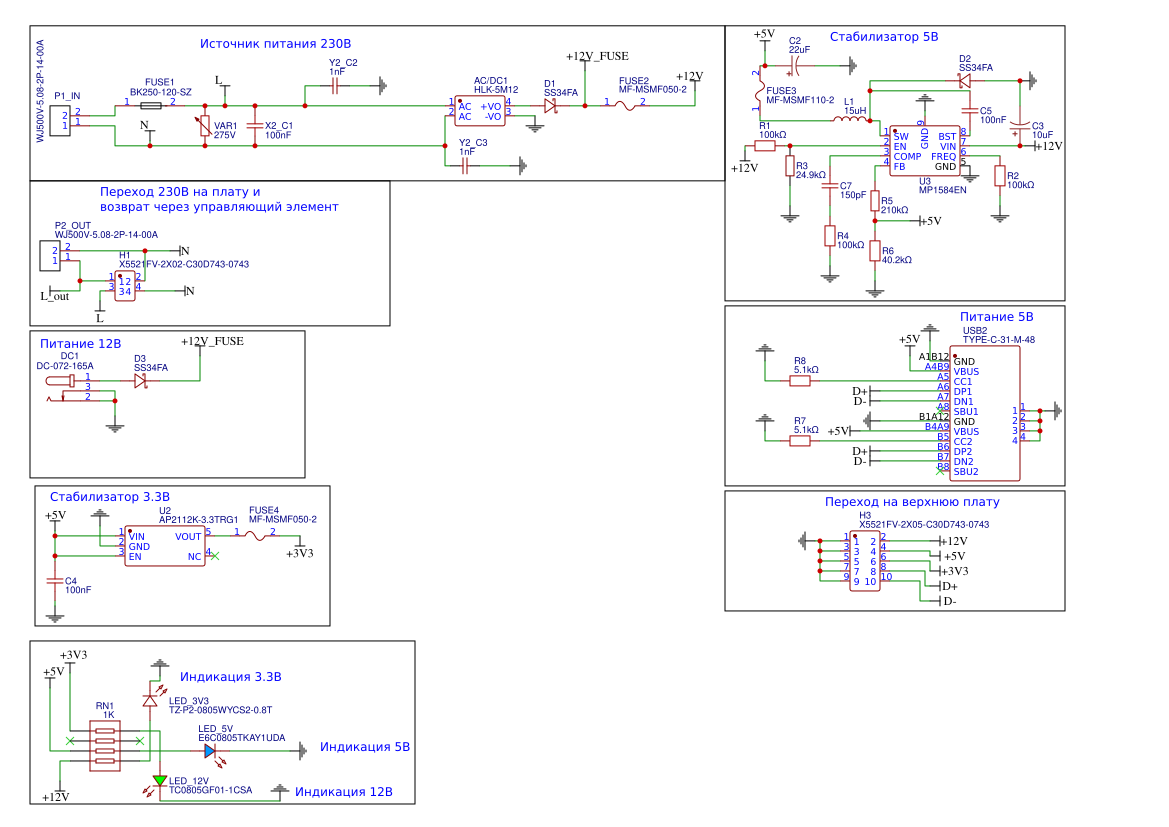Select the USB2 TYPE-C connector symbol

click(986, 416)
